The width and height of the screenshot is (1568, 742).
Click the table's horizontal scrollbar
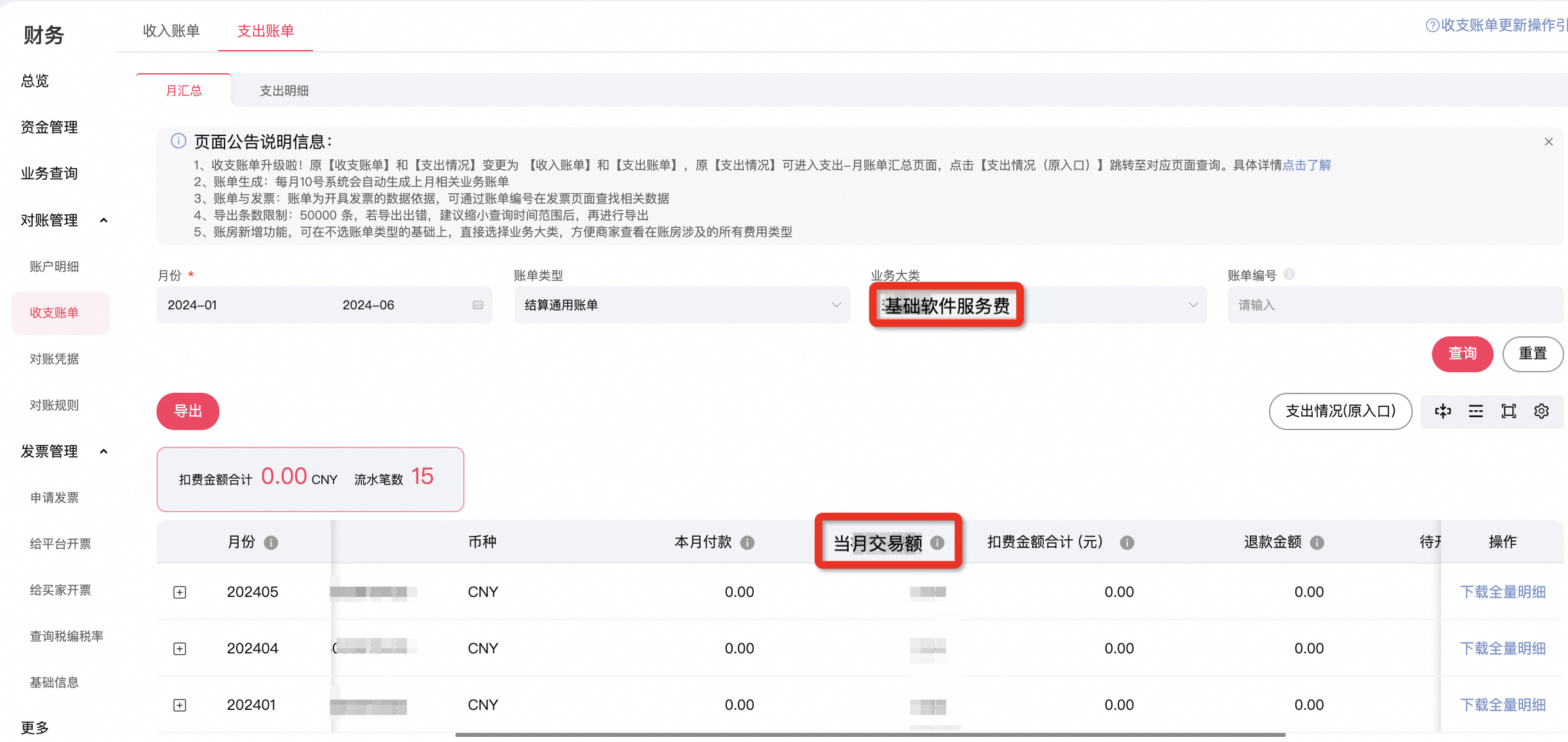pos(870,734)
